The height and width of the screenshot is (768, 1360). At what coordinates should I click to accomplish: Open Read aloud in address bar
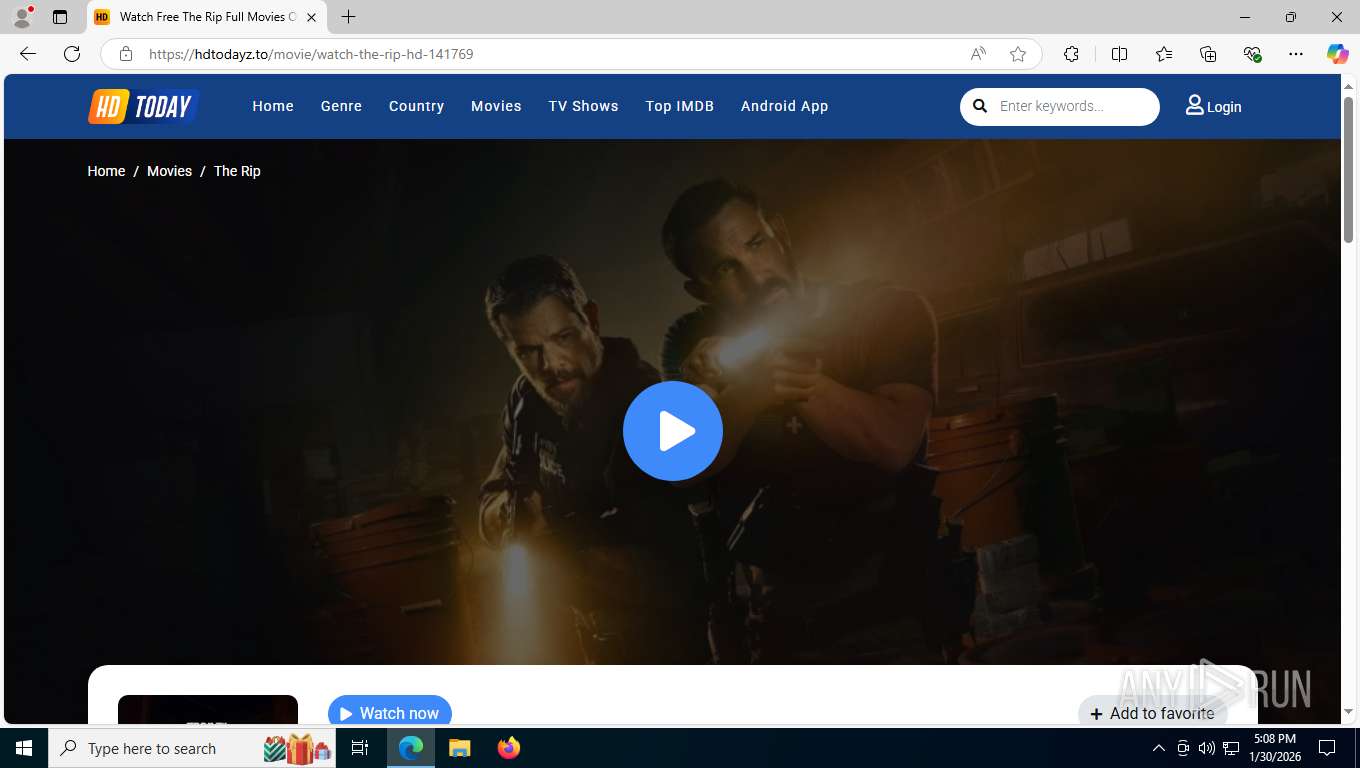(x=978, y=54)
